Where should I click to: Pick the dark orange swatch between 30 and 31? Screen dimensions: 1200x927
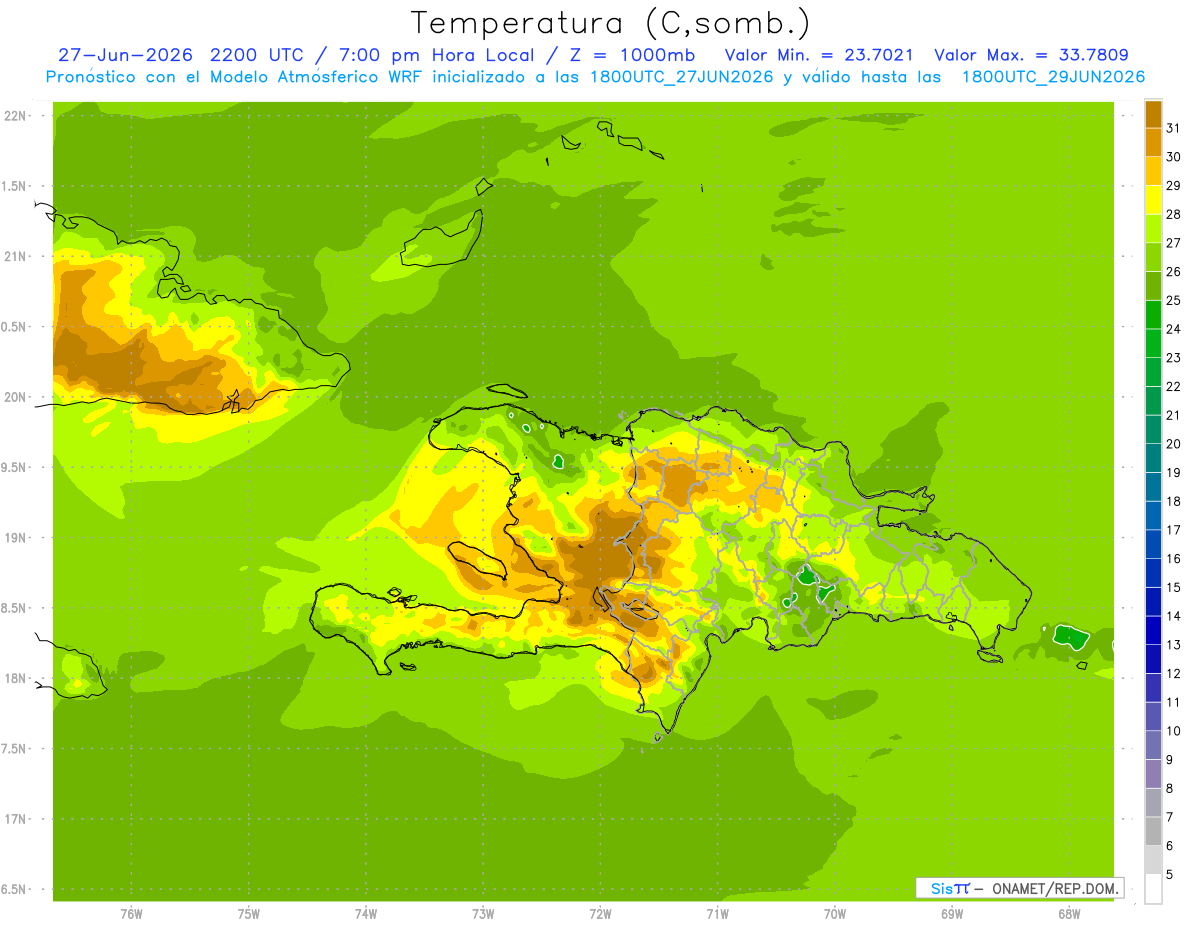[x=1153, y=143]
